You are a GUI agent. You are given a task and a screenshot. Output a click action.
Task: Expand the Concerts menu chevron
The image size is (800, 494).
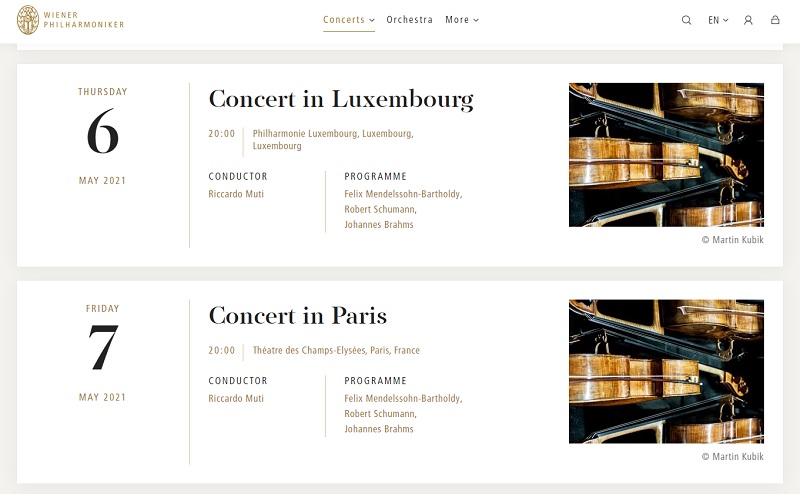click(x=372, y=20)
